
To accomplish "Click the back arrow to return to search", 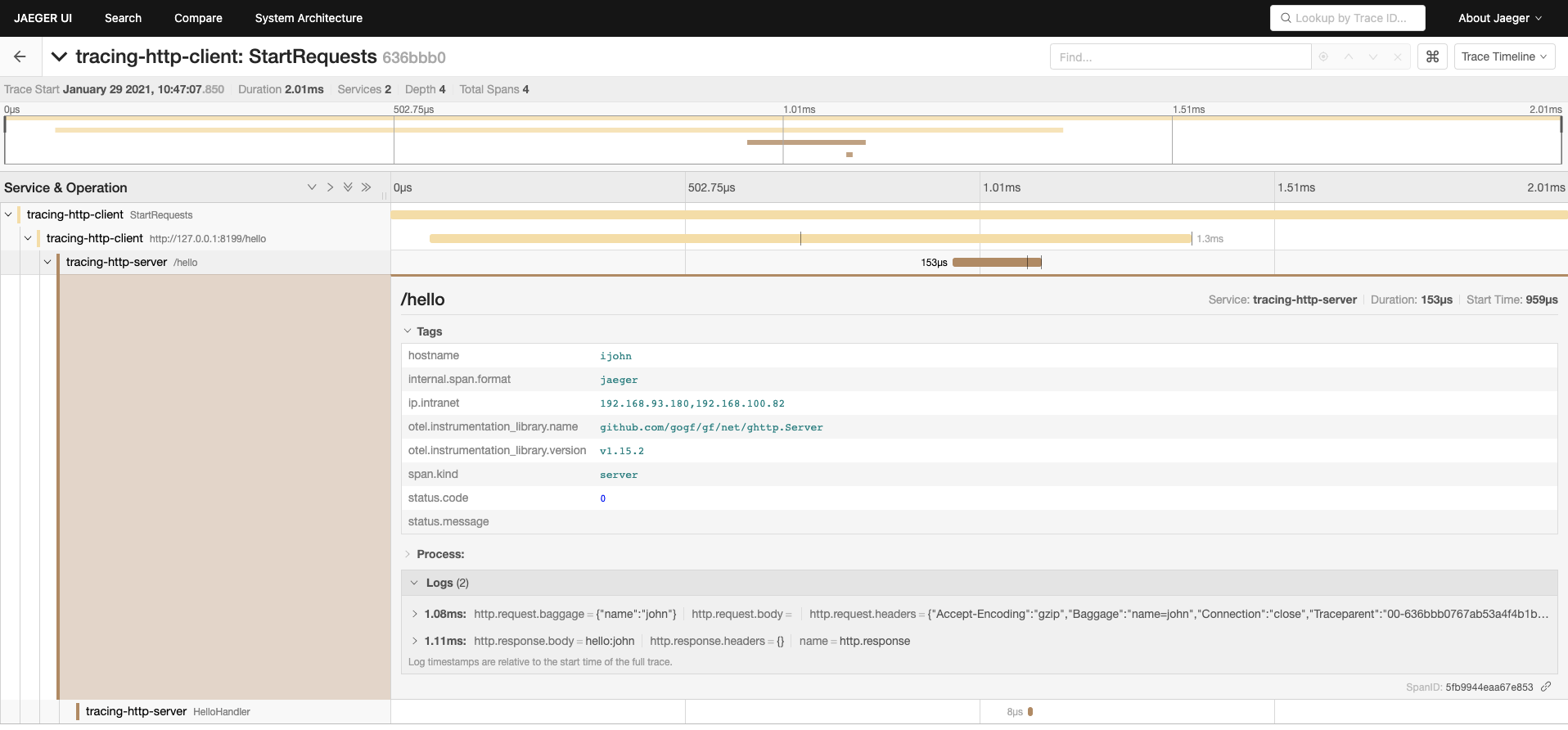I will (x=20, y=56).
